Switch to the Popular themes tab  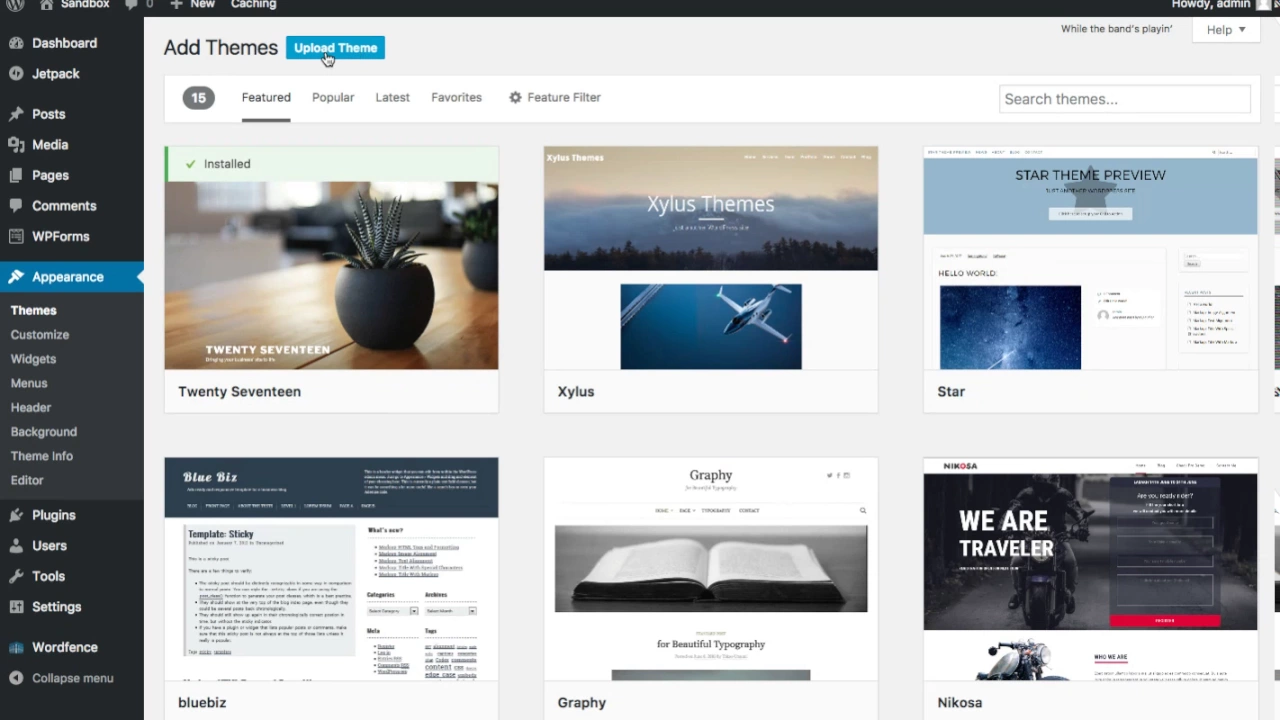(333, 98)
